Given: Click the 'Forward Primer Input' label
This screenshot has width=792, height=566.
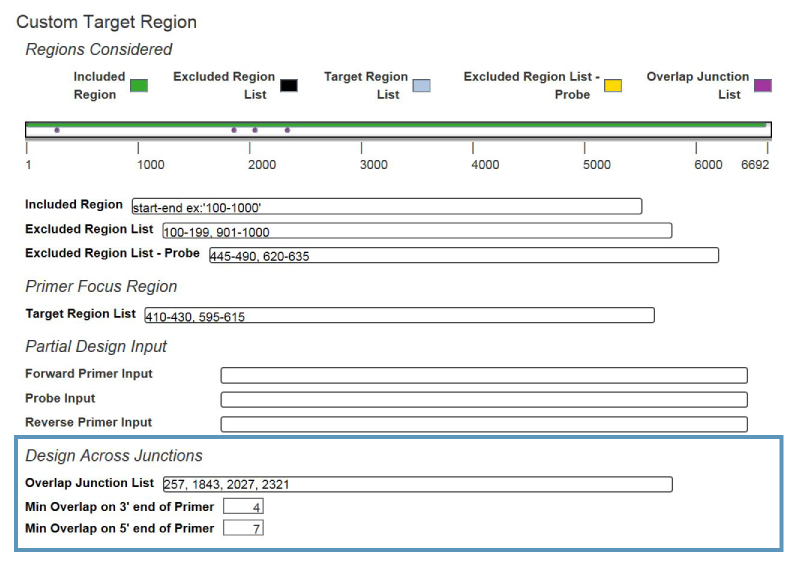Looking at the screenshot, I should [89, 374].
